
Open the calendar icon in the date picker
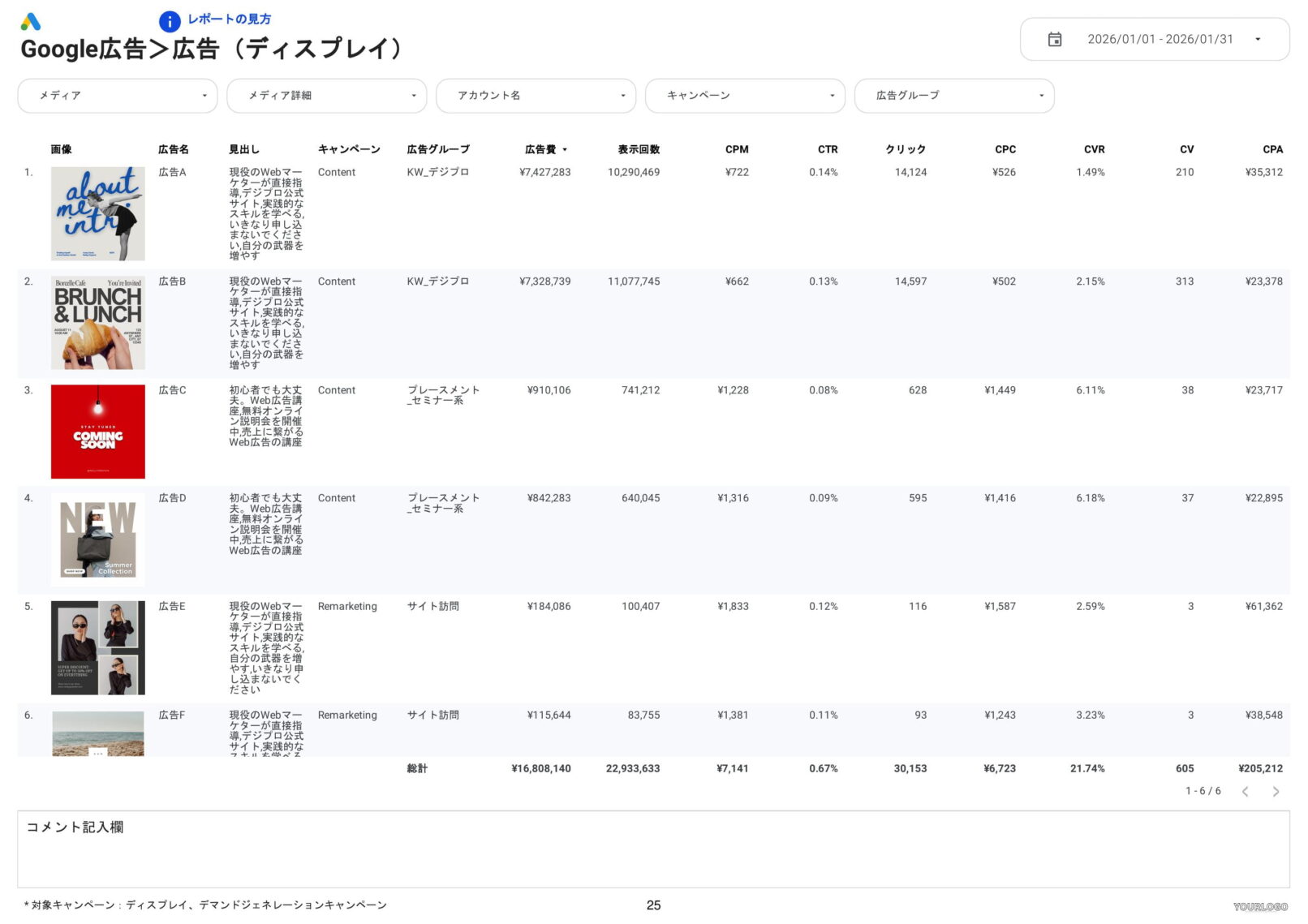(1055, 39)
